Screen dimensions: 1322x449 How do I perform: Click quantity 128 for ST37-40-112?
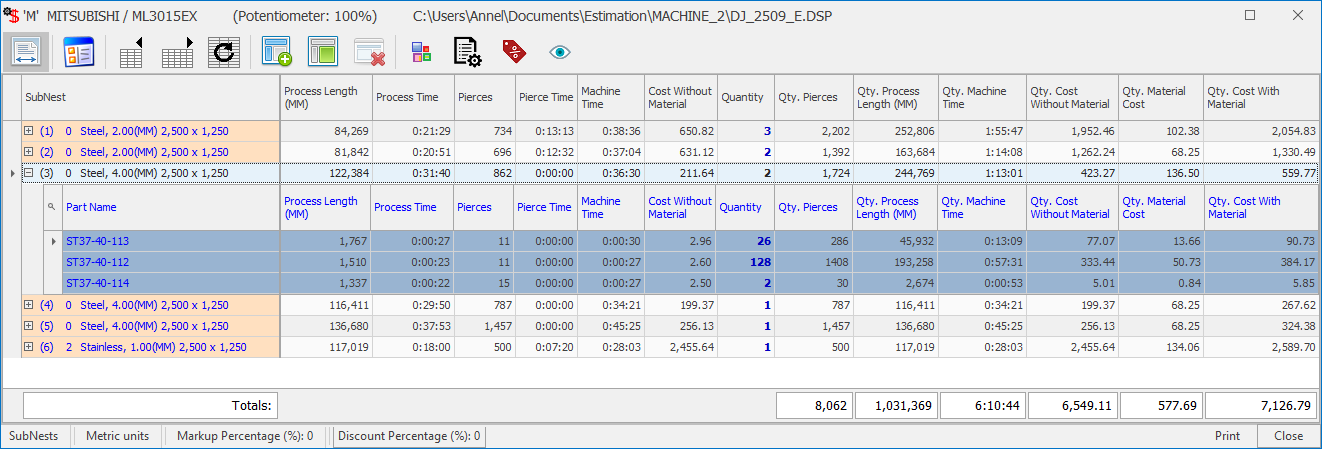pyautogui.click(x=760, y=262)
